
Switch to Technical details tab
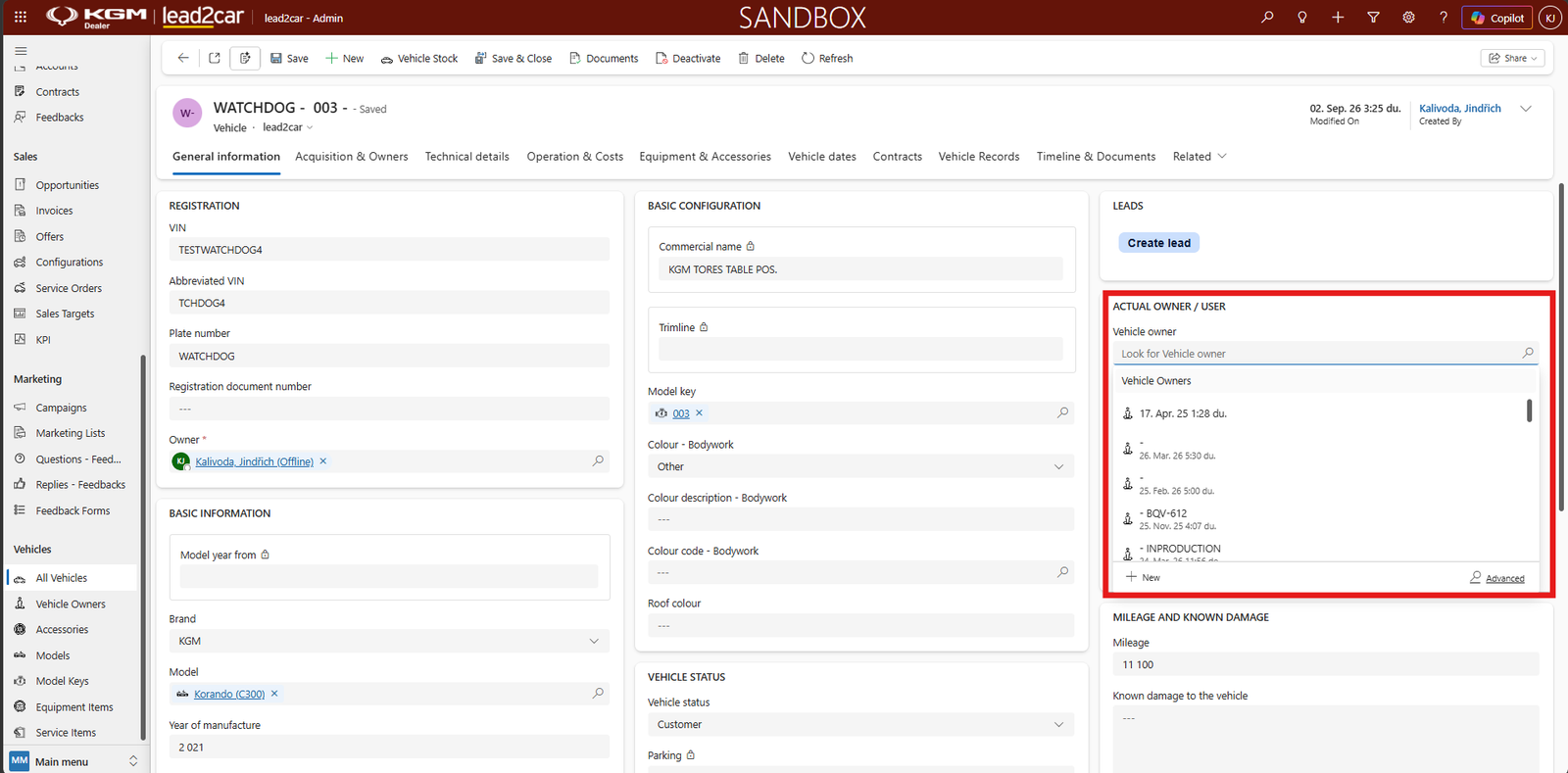click(x=467, y=157)
